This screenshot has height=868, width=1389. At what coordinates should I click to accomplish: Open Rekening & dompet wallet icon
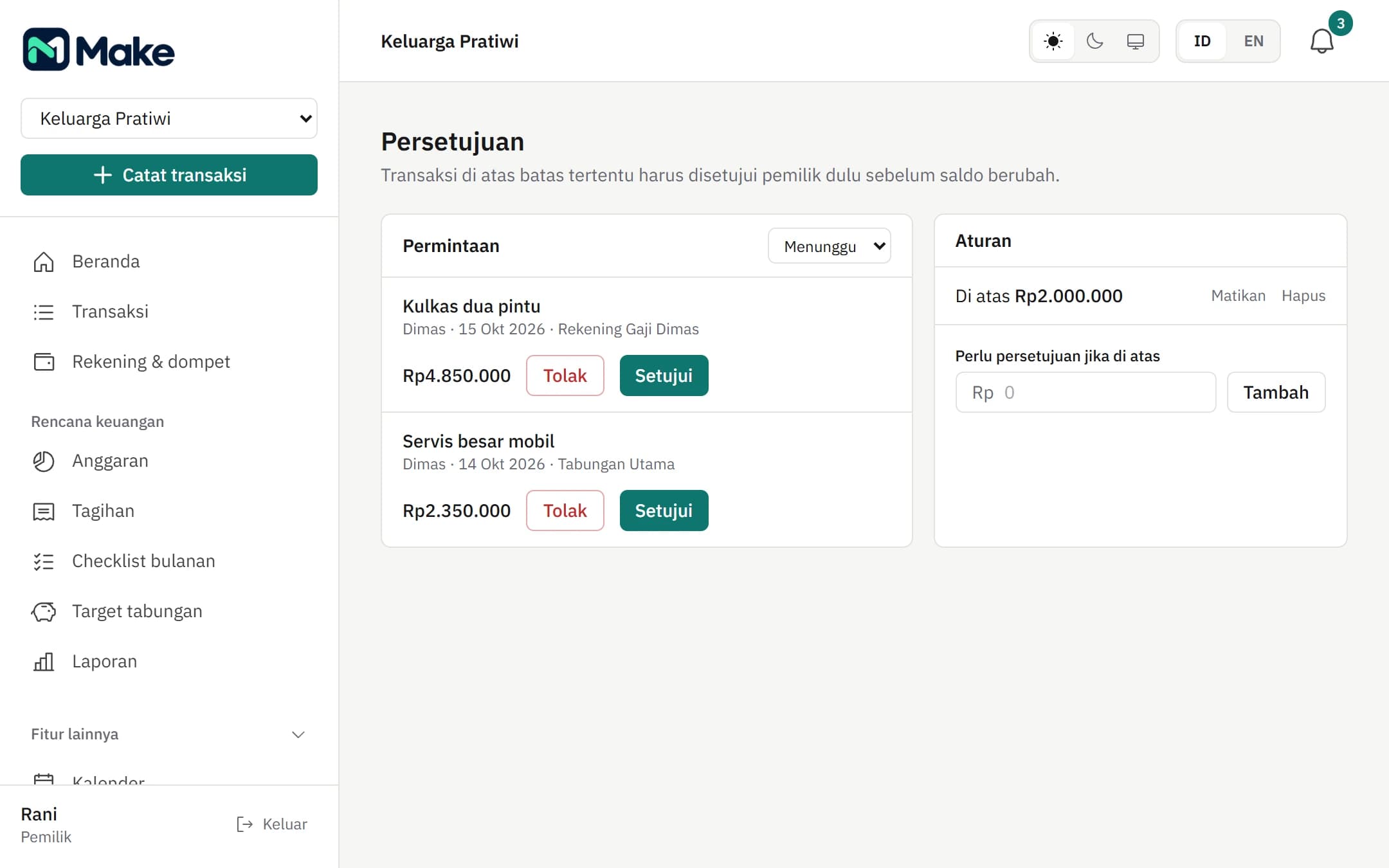tap(44, 362)
